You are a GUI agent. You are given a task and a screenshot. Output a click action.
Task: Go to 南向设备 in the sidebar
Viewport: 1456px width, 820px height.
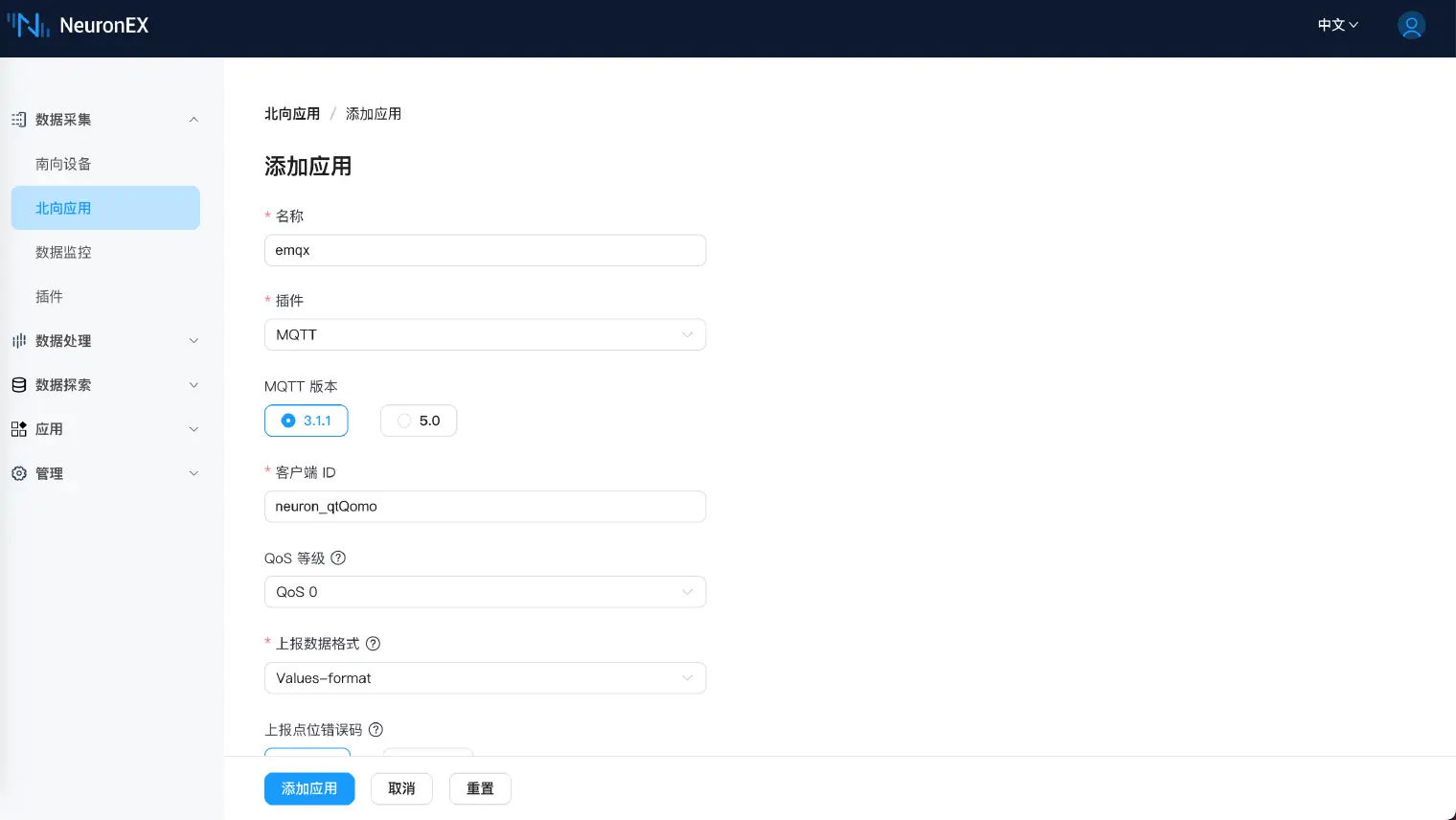pos(63,164)
